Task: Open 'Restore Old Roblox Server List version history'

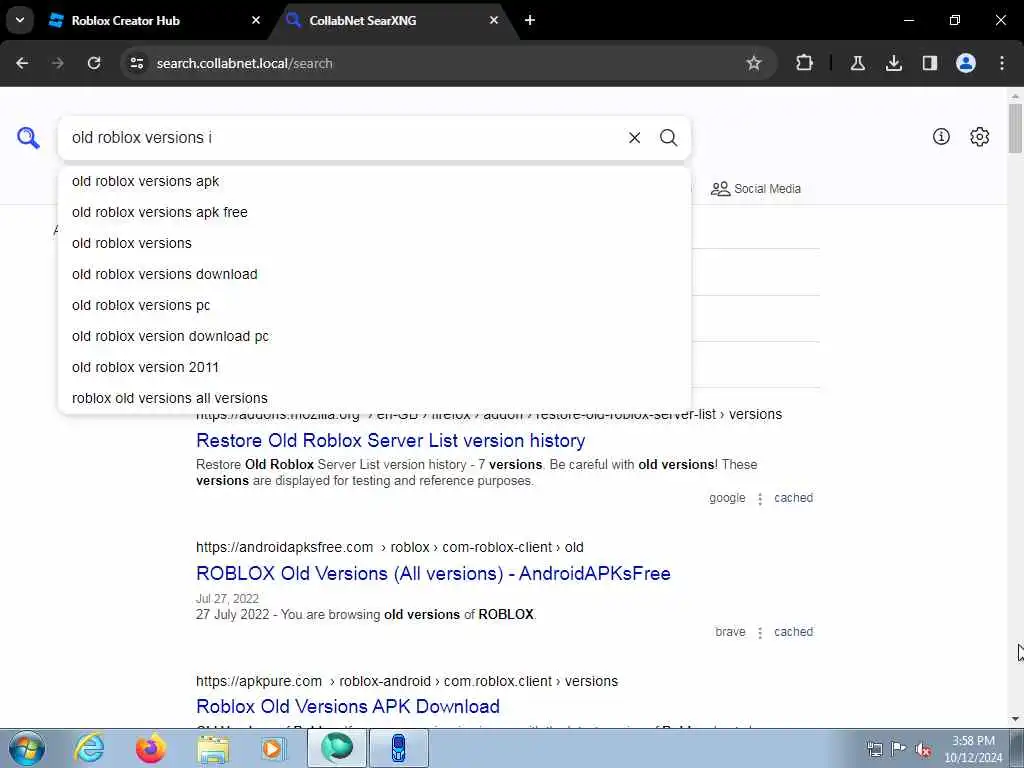Action: point(391,441)
